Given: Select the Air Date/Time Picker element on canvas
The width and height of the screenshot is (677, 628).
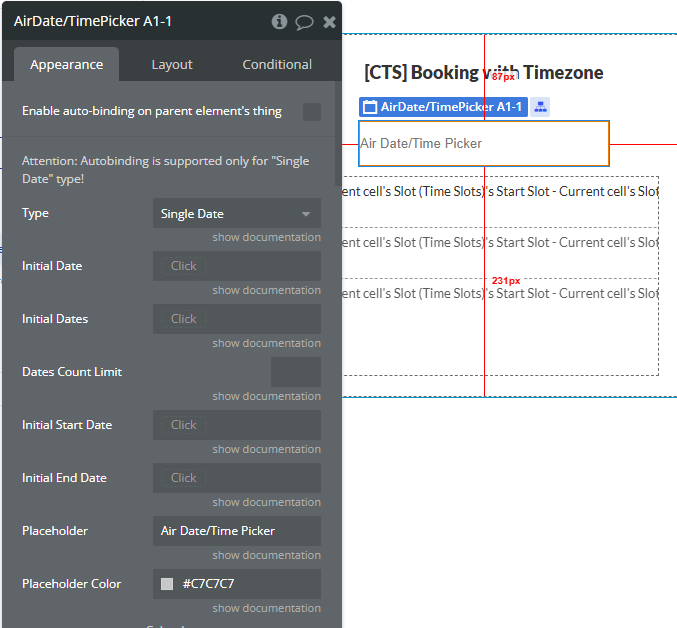Looking at the screenshot, I should point(483,143).
